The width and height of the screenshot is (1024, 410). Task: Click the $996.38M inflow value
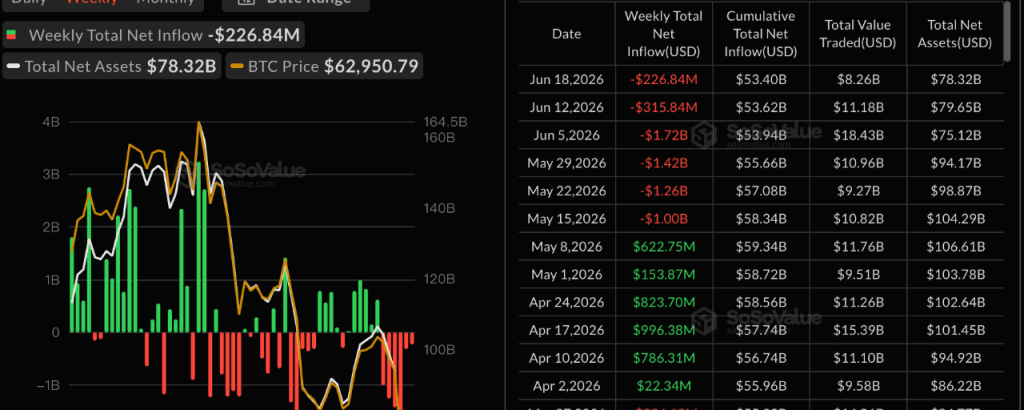click(x=664, y=330)
